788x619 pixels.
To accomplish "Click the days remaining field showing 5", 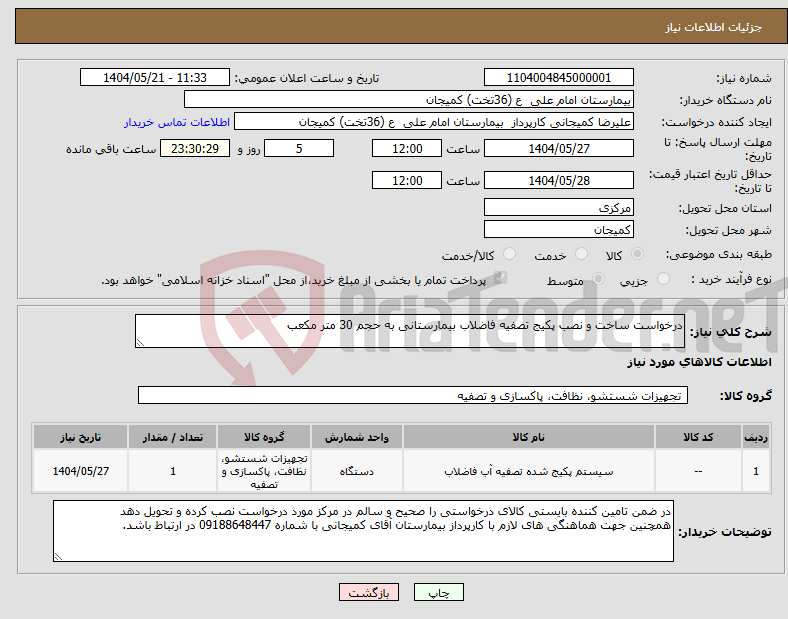I will pyautogui.click(x=299, y=148).
